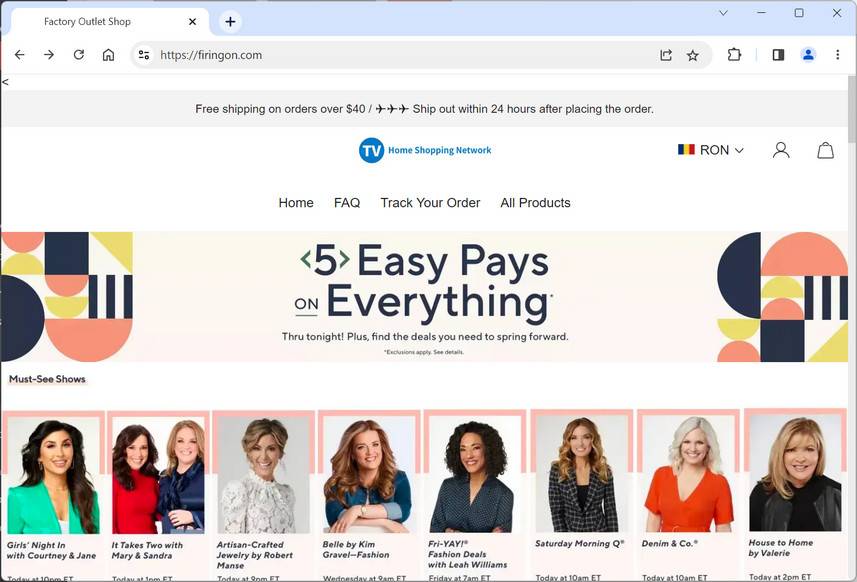The image size is (857, 582).
Task: Open the extensions puzzle icon
Action: [735, 55]
